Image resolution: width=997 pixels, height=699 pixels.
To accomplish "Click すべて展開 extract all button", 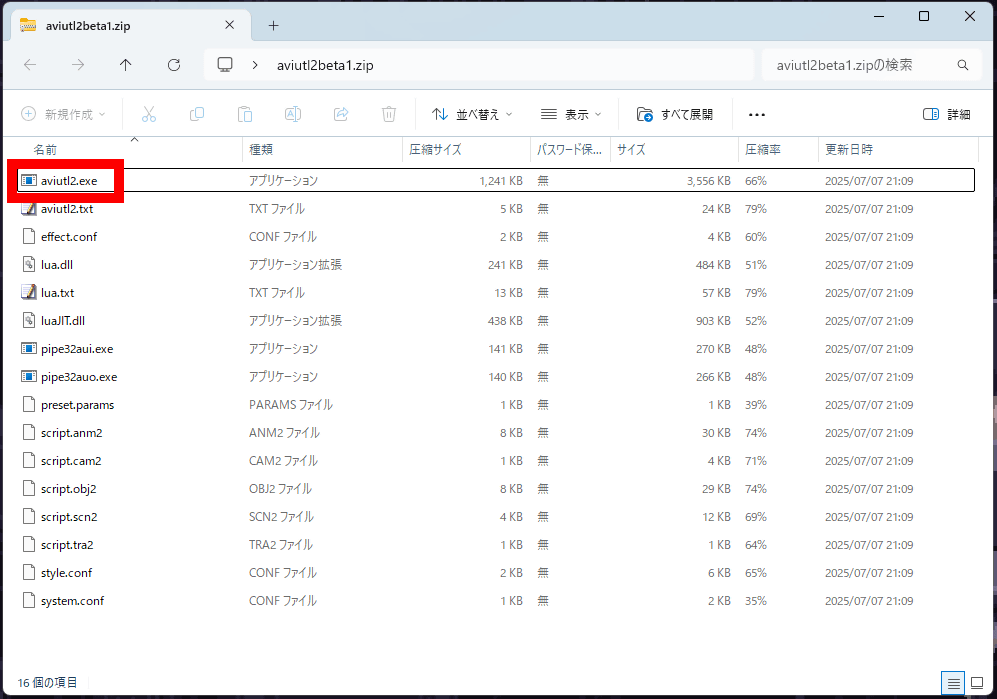I will pyautogui.click(x=675, y=114).
